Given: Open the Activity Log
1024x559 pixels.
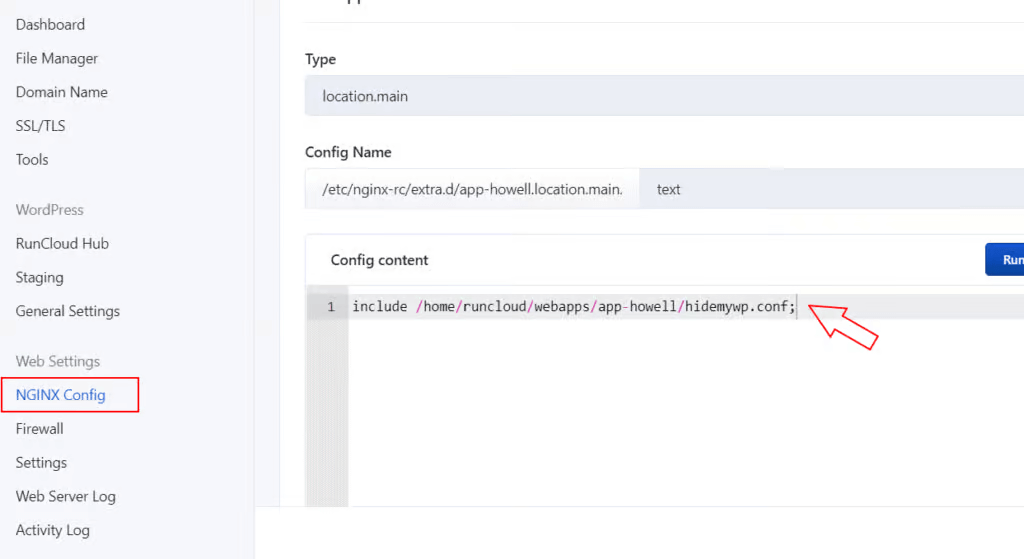Looking at the screenshot, I should point(52,531).
